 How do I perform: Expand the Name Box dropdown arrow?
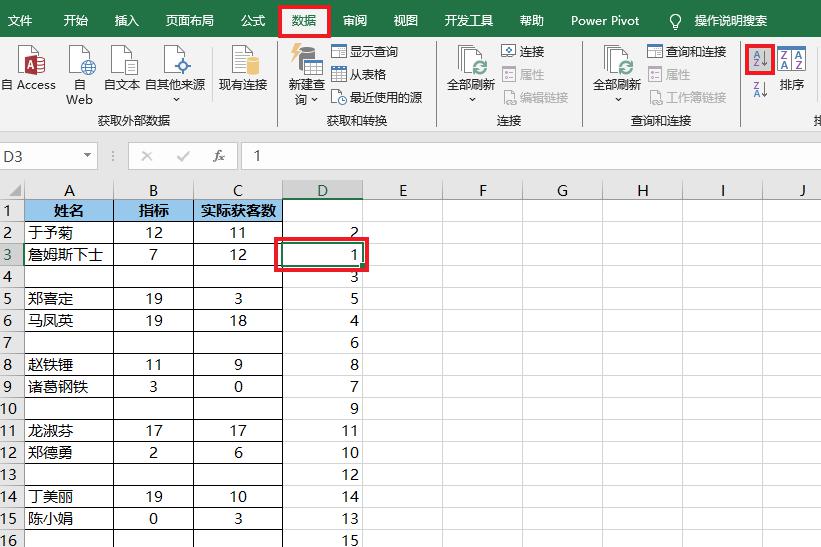click(x=87, y=155)
